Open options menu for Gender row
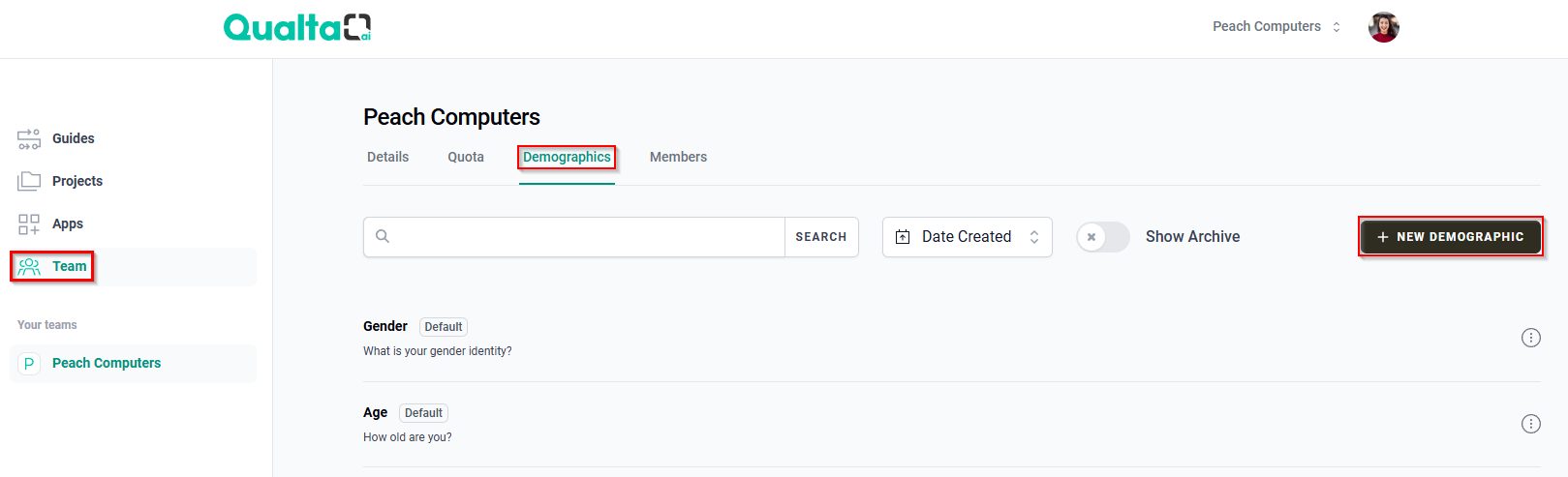1568x477 pixels. pyautogui.click(x=1530, y=338)
